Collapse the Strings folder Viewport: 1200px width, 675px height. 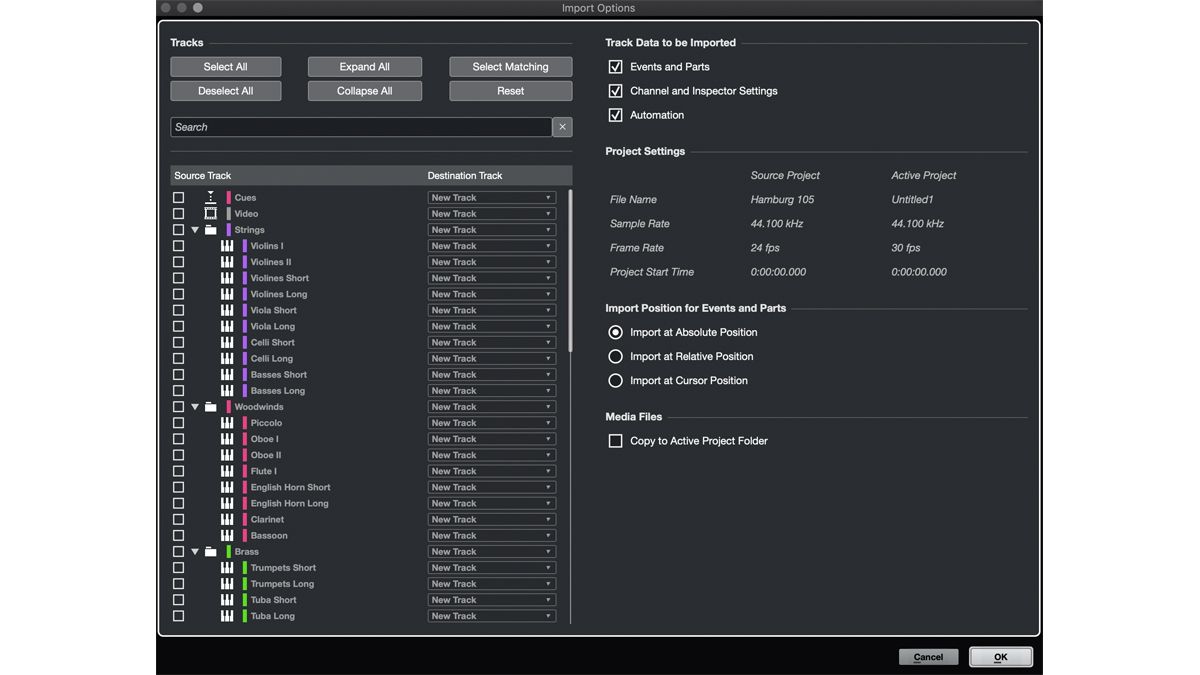pos(195,230)
